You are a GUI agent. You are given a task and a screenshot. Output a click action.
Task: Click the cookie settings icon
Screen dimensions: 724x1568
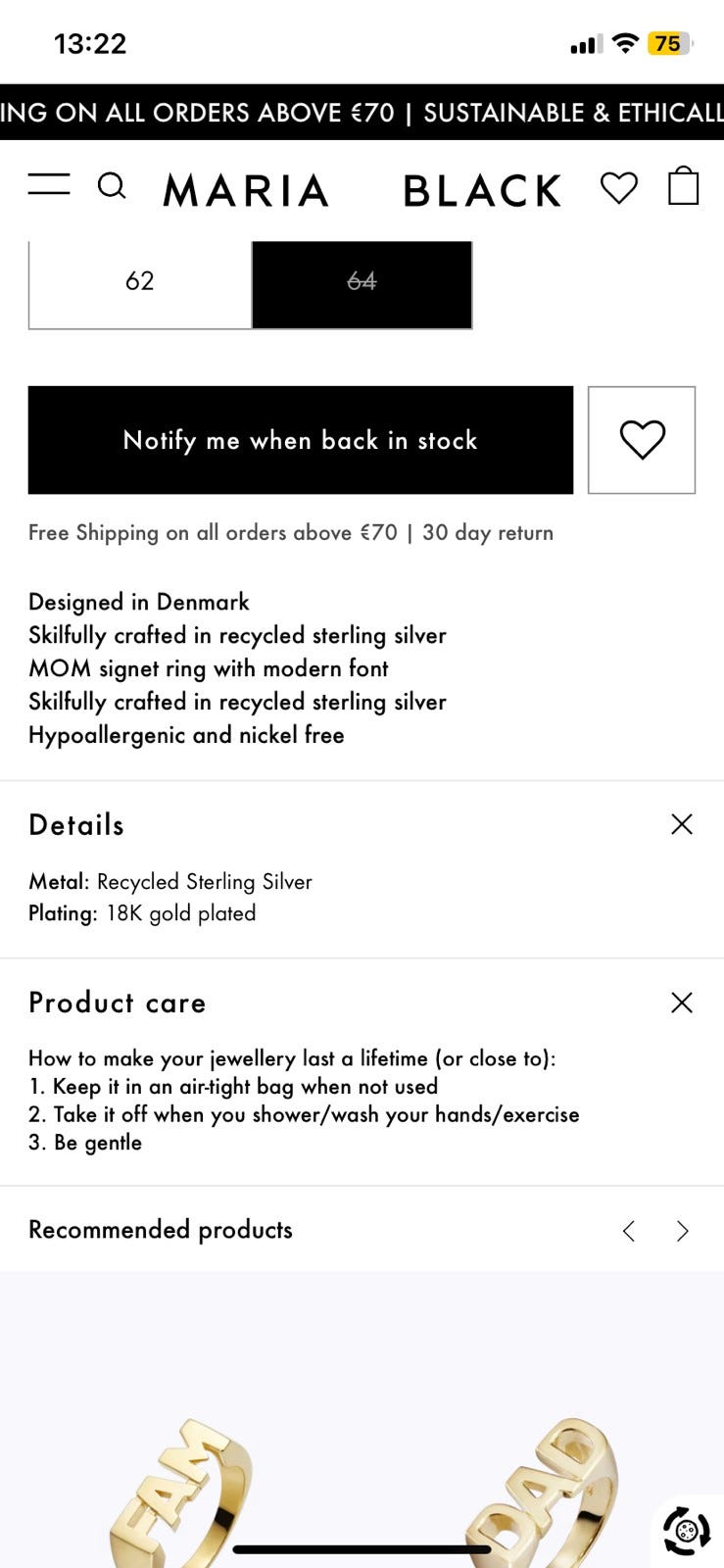coord(687,1530)
